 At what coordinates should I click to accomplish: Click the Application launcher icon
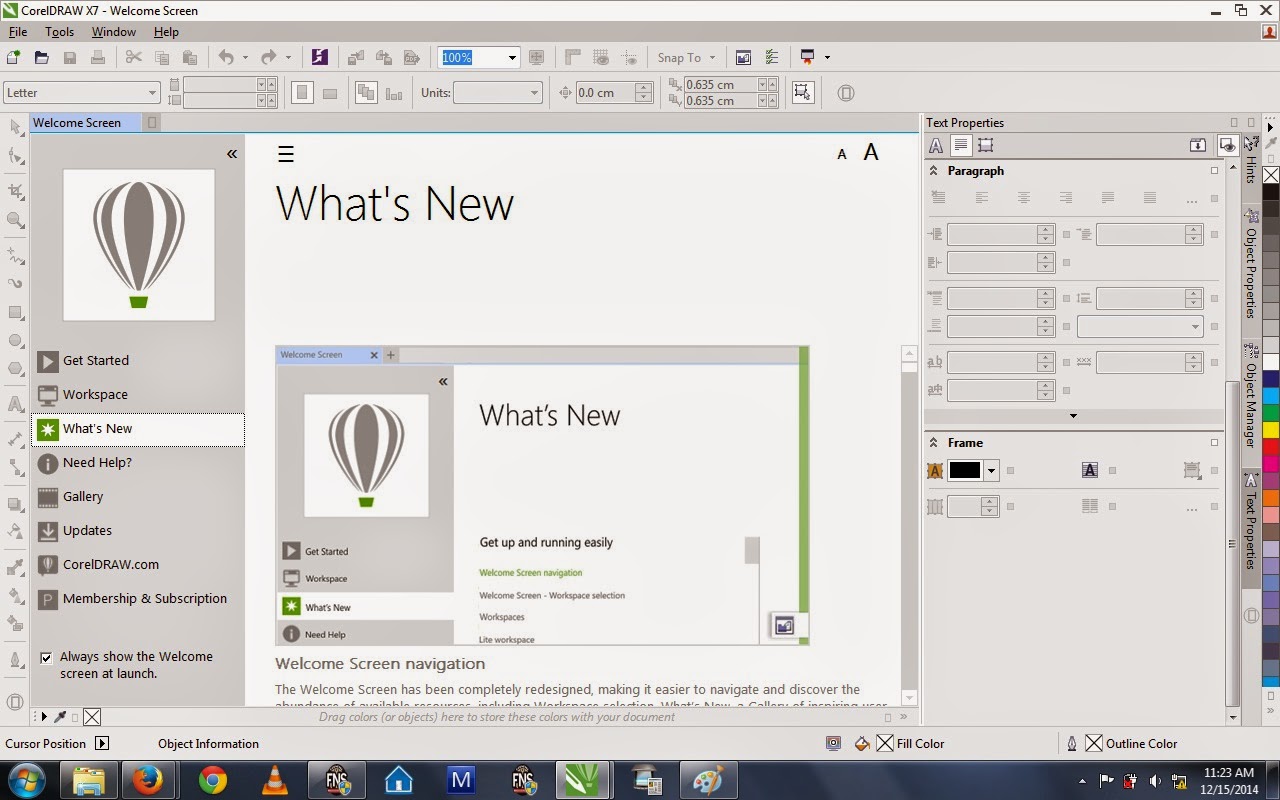808,57
